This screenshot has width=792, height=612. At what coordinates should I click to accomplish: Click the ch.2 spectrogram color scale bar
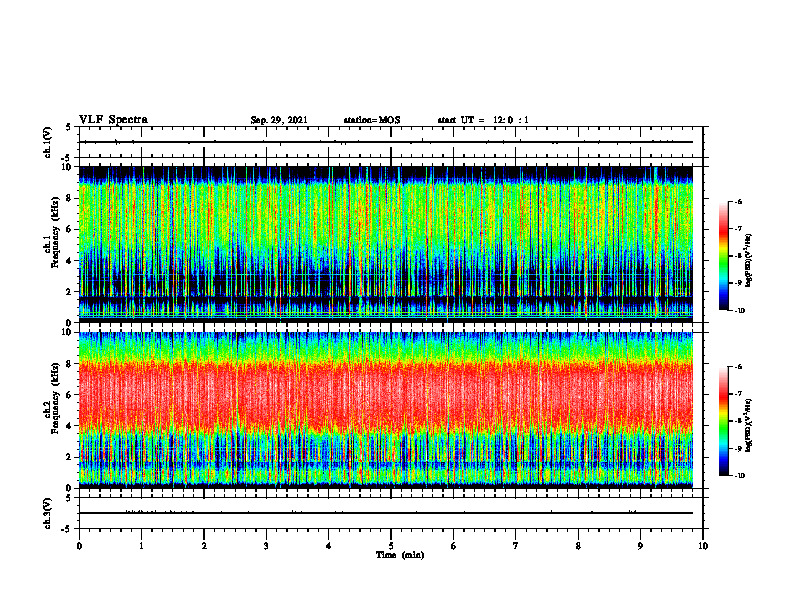723,421
